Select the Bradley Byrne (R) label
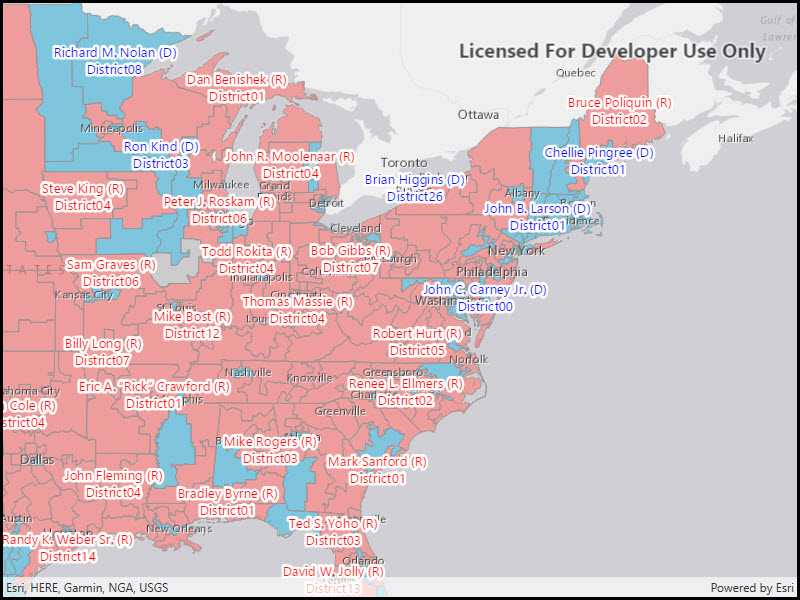 (x=228, y=493)
